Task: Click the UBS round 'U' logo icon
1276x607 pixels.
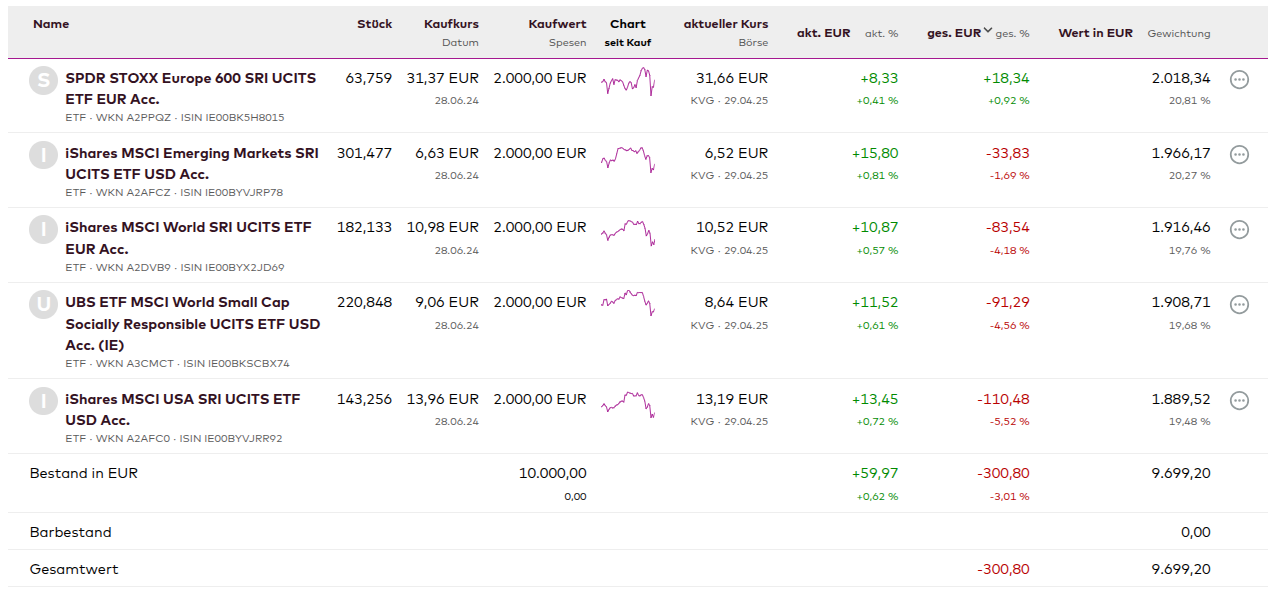Action: pos(43,305)
